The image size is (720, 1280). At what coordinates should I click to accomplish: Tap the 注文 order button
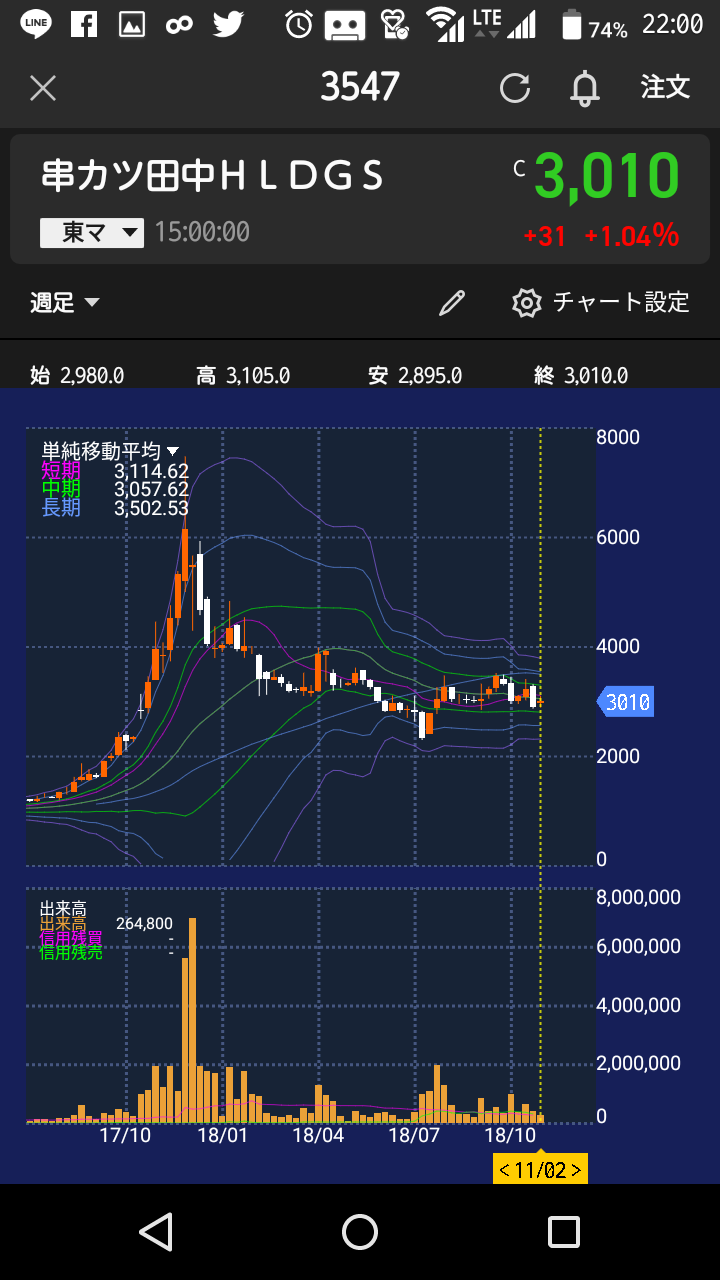click(665, 88)
